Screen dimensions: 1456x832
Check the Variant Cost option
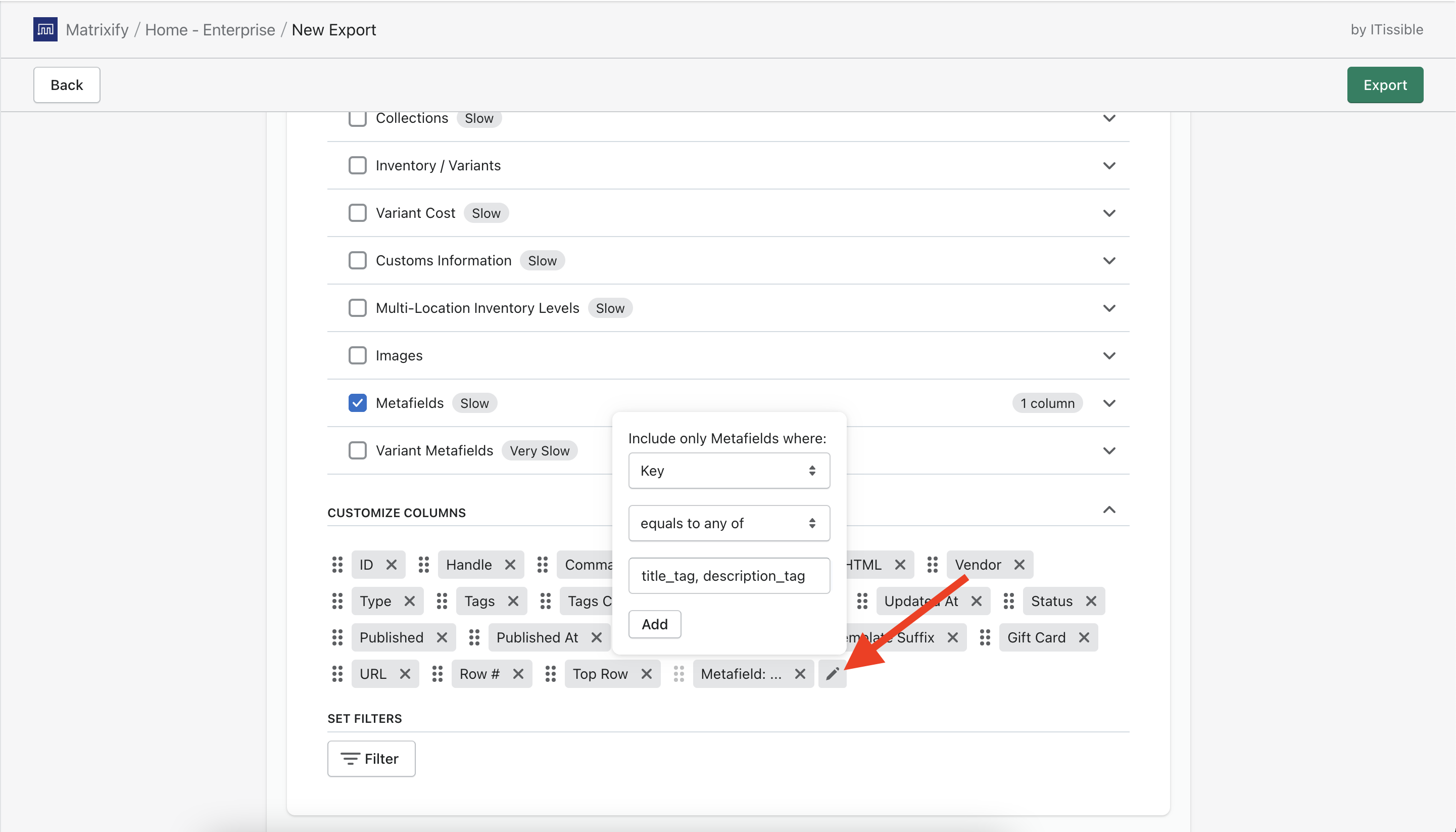358,213
